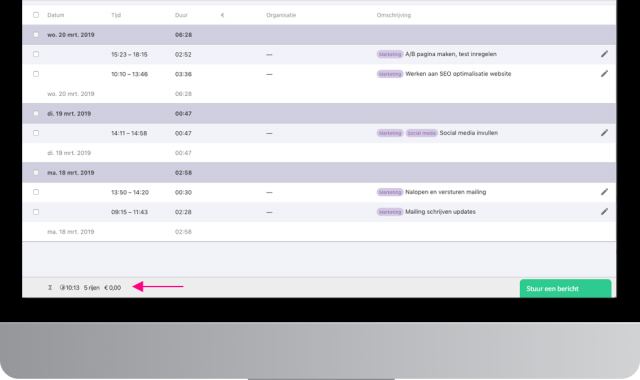Check the wo. 20 mrt. 2019 group checkbox

[36, 35]
